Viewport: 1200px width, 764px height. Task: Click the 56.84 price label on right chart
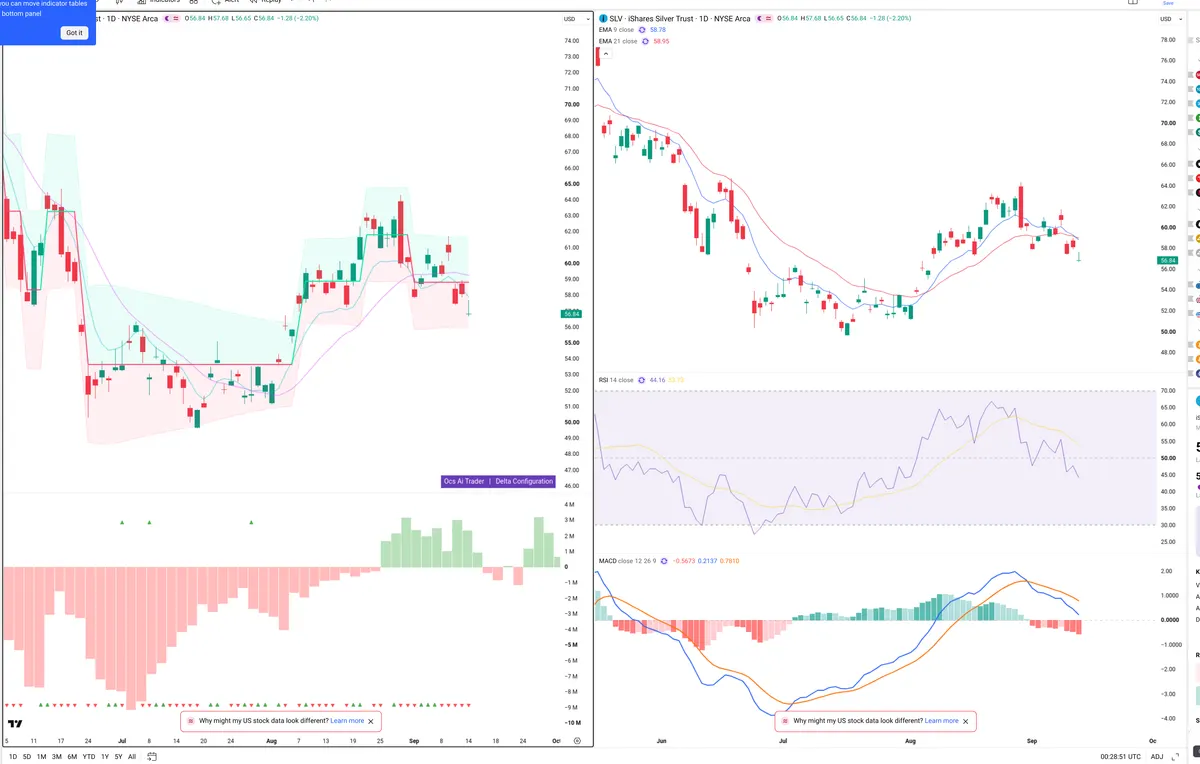click(1169, 260)
